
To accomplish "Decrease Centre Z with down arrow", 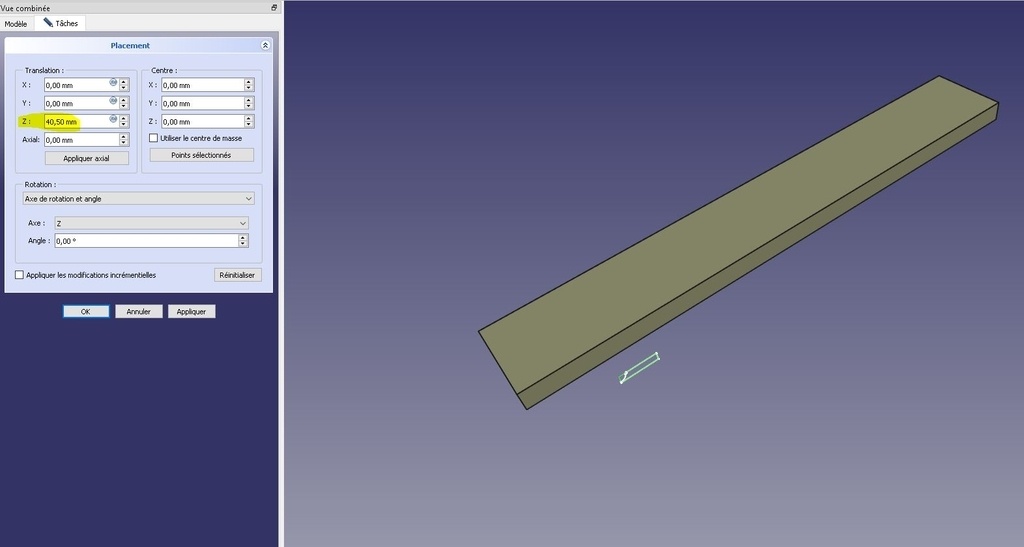I will click(x=249, y=125).
